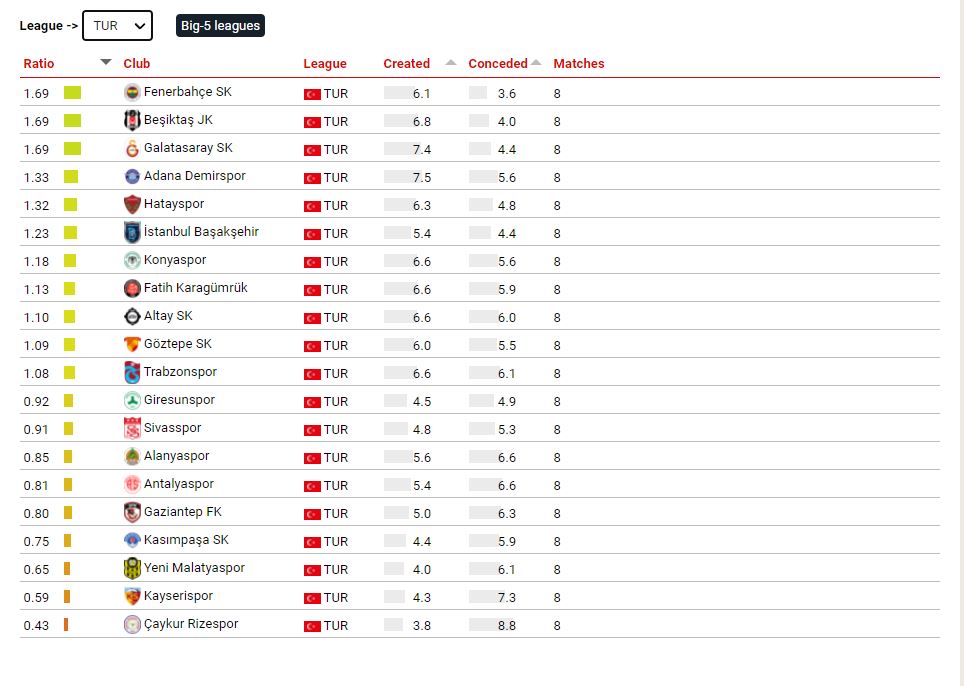Click the Kasımpaşa SK club crest
This screenshot has width=964, height=686.
click(x=132, y=540)
